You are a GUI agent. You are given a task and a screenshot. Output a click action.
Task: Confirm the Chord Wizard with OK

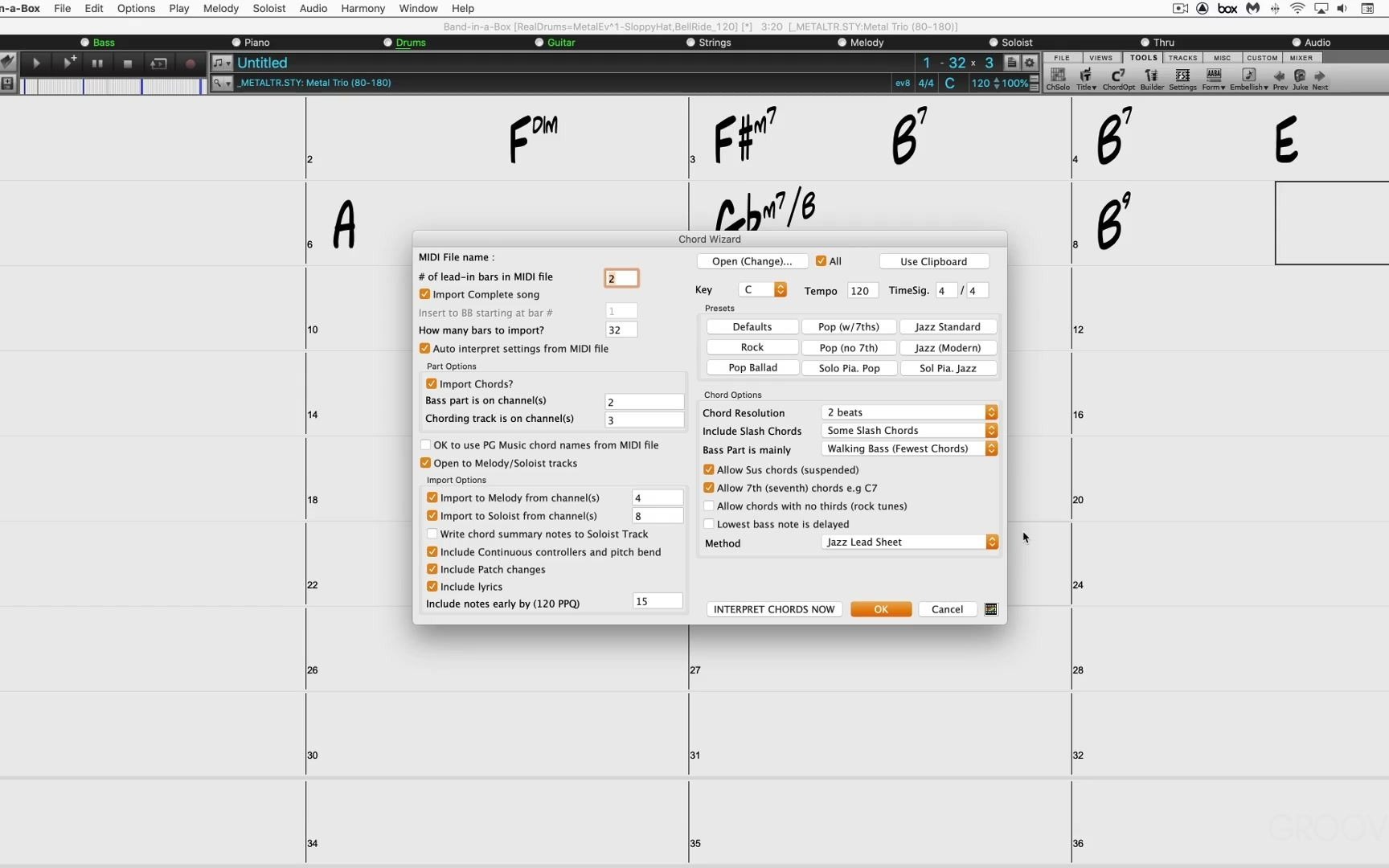click(x=881, y=609)
